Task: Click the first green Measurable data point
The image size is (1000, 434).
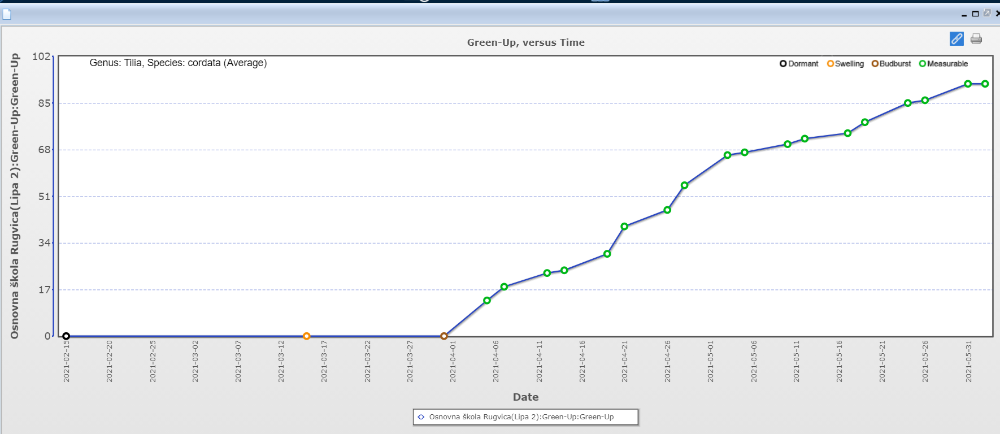Action: (x=487, y=300)
